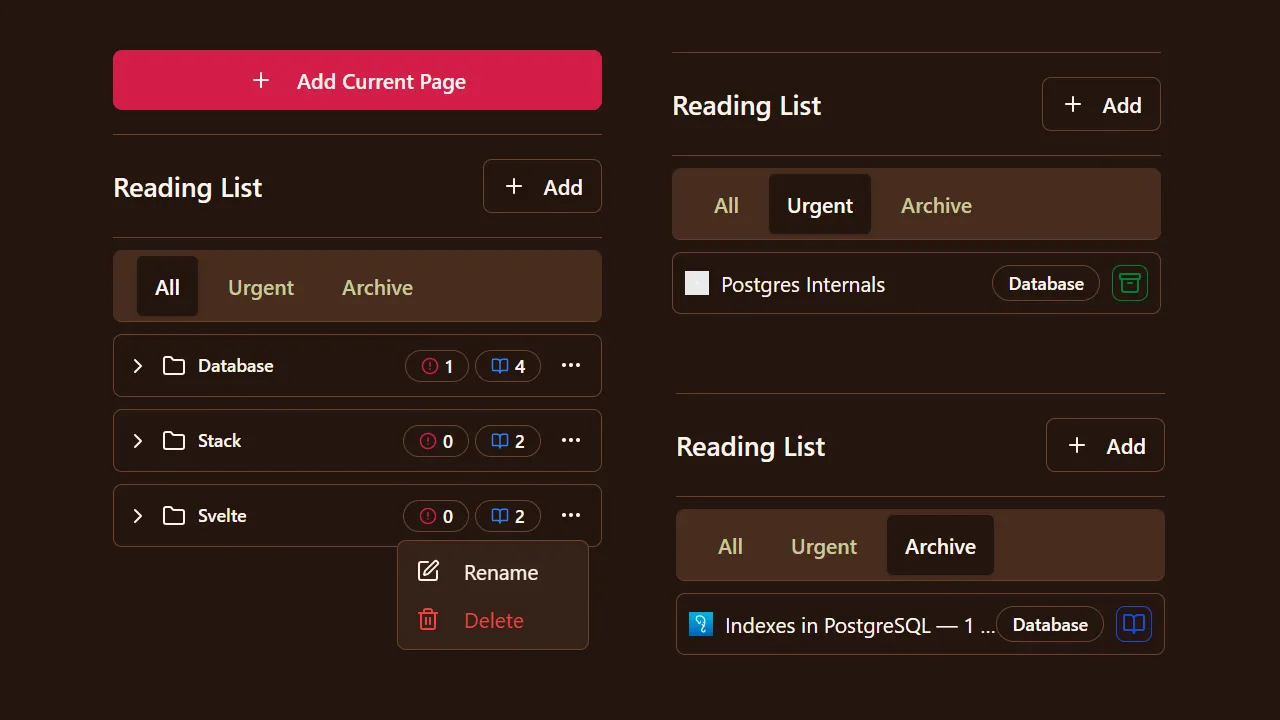
Task: Click the Svelte folder icon
Action: (174, 516)
